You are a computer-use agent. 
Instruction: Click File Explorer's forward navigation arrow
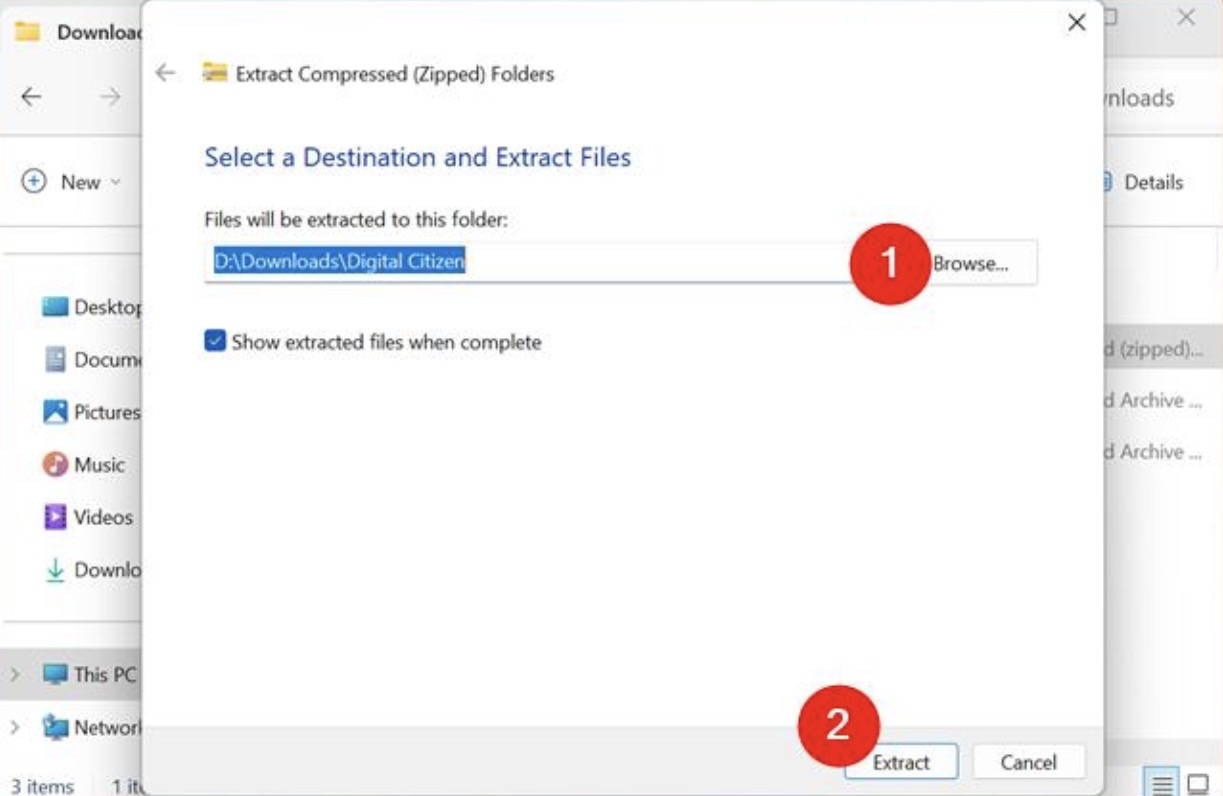[110, 97]
